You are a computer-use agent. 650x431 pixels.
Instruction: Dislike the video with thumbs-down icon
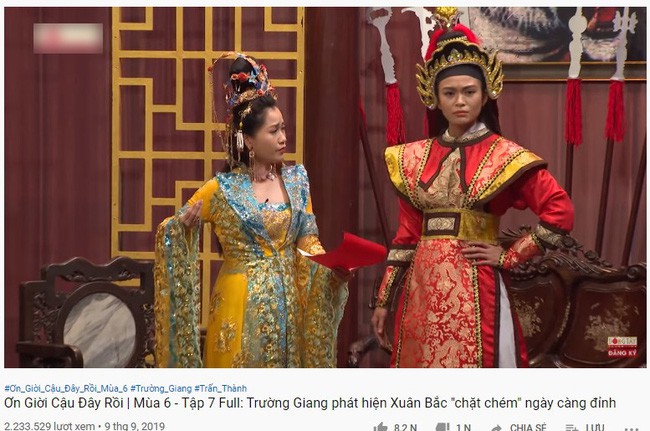443,428
